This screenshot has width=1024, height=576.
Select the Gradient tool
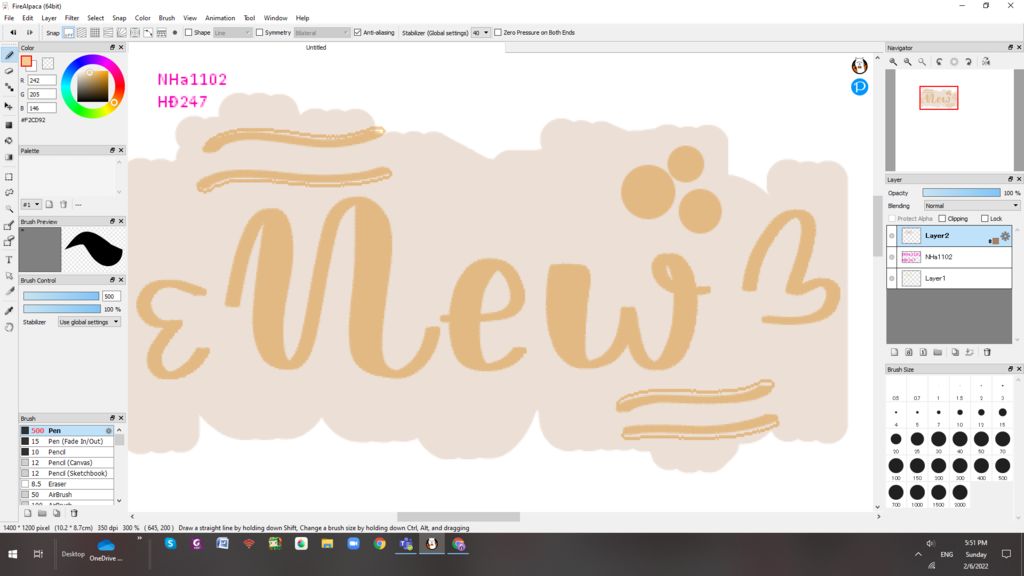pyautogui.click(x=9, y=157)
